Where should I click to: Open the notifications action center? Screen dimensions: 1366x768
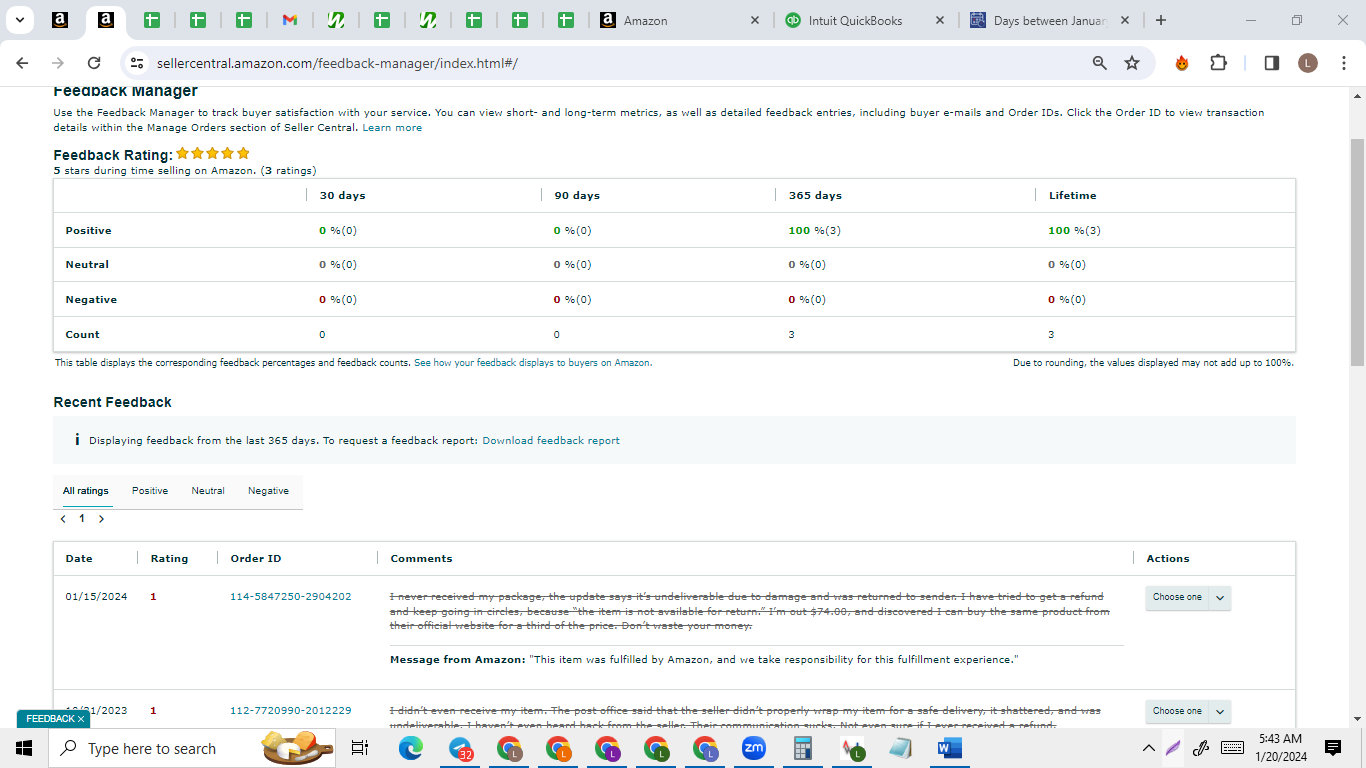pos(1333,748)
